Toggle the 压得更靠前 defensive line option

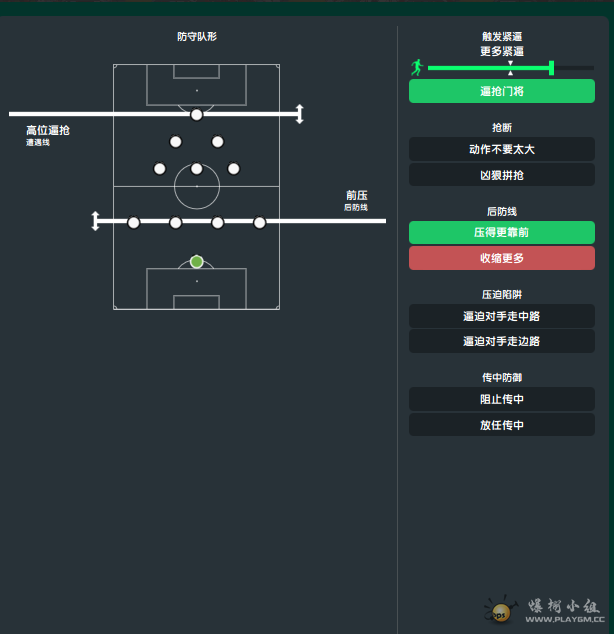(x=502, y=233)
